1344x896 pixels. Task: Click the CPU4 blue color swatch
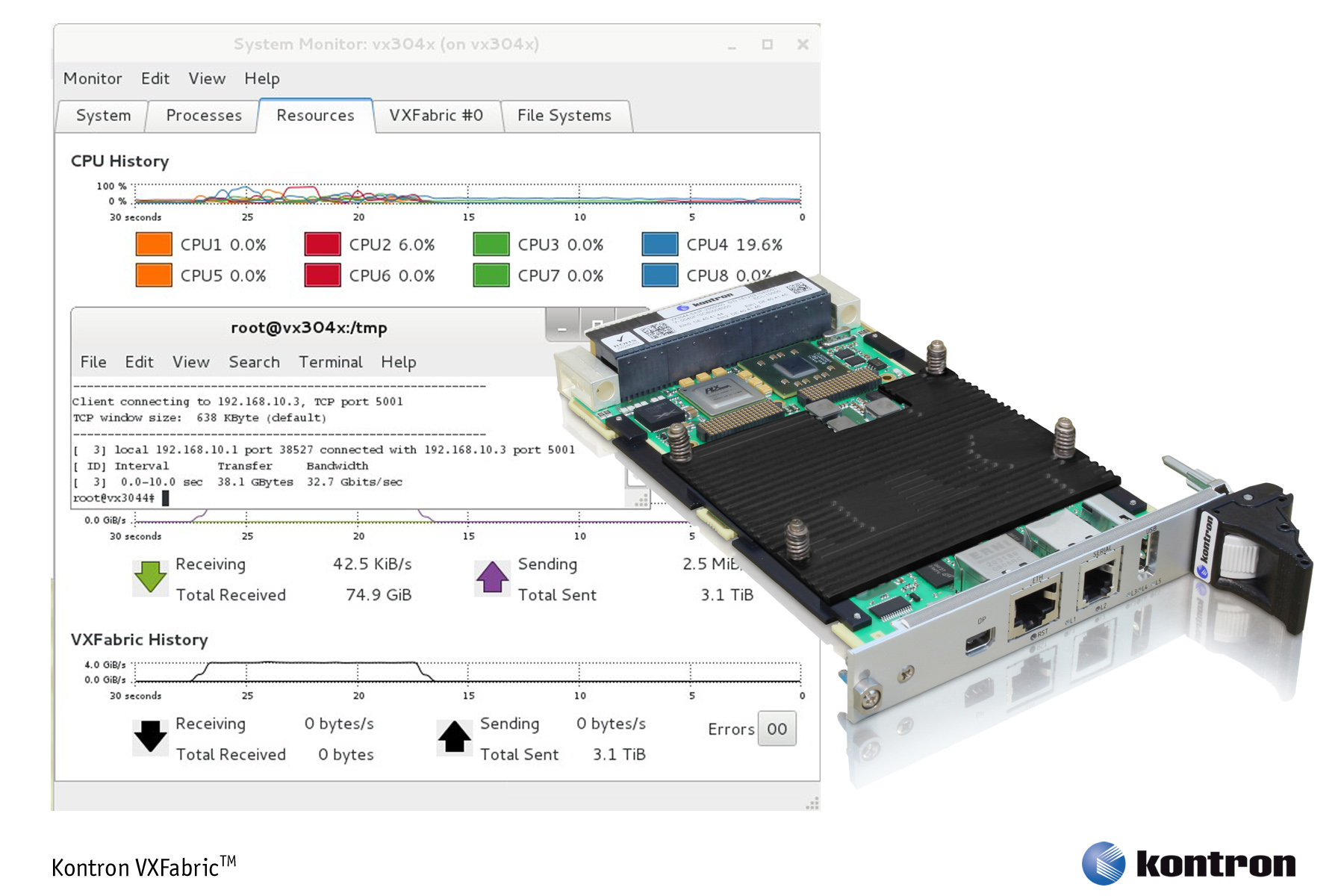pos(660,245)
